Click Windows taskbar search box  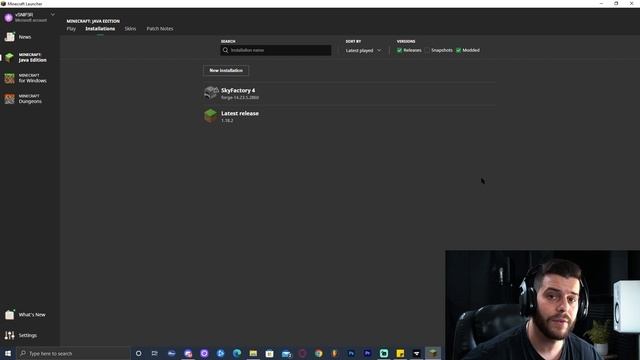pos(73,353)
